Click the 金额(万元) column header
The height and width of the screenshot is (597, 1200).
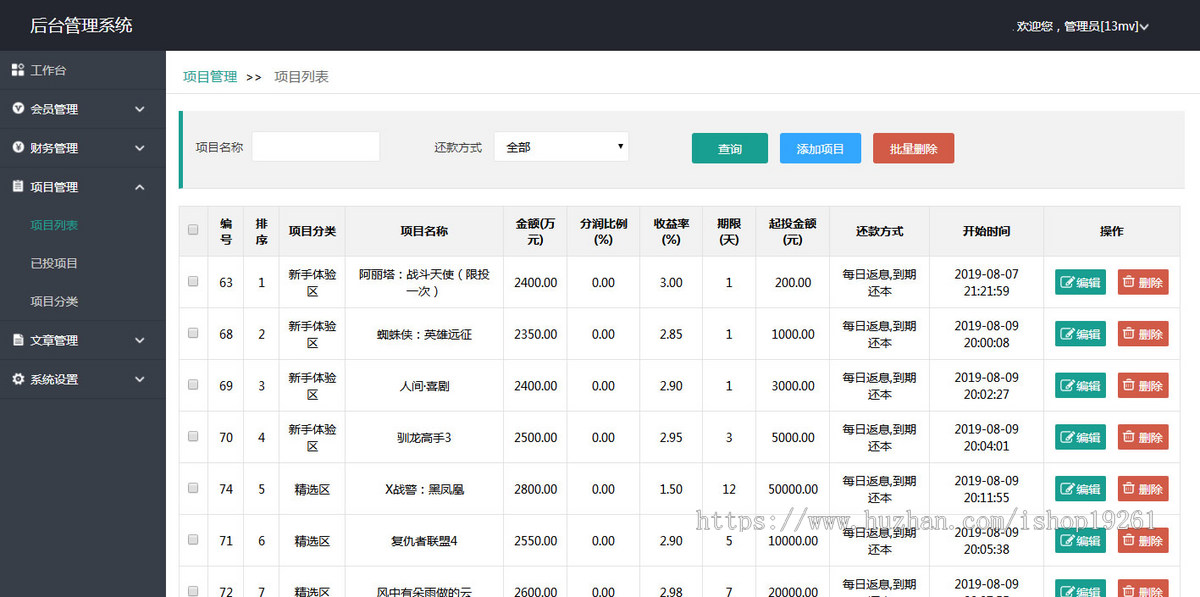(x=535, y=231)
